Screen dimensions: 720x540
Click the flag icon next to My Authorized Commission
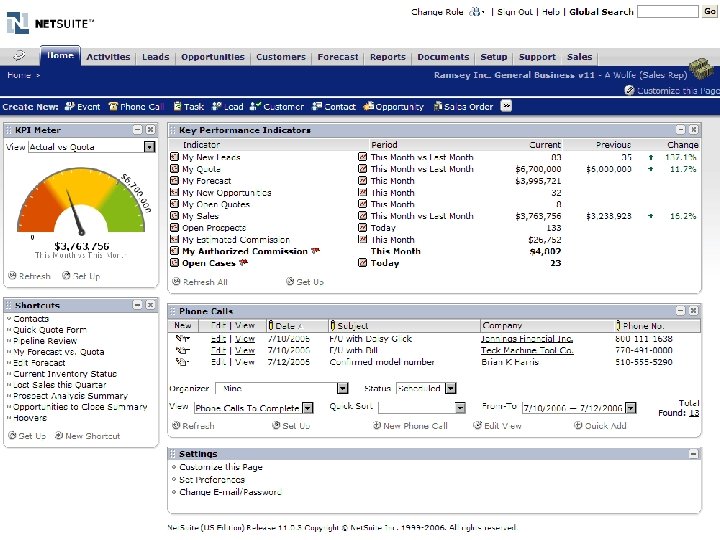pos(315,251)
